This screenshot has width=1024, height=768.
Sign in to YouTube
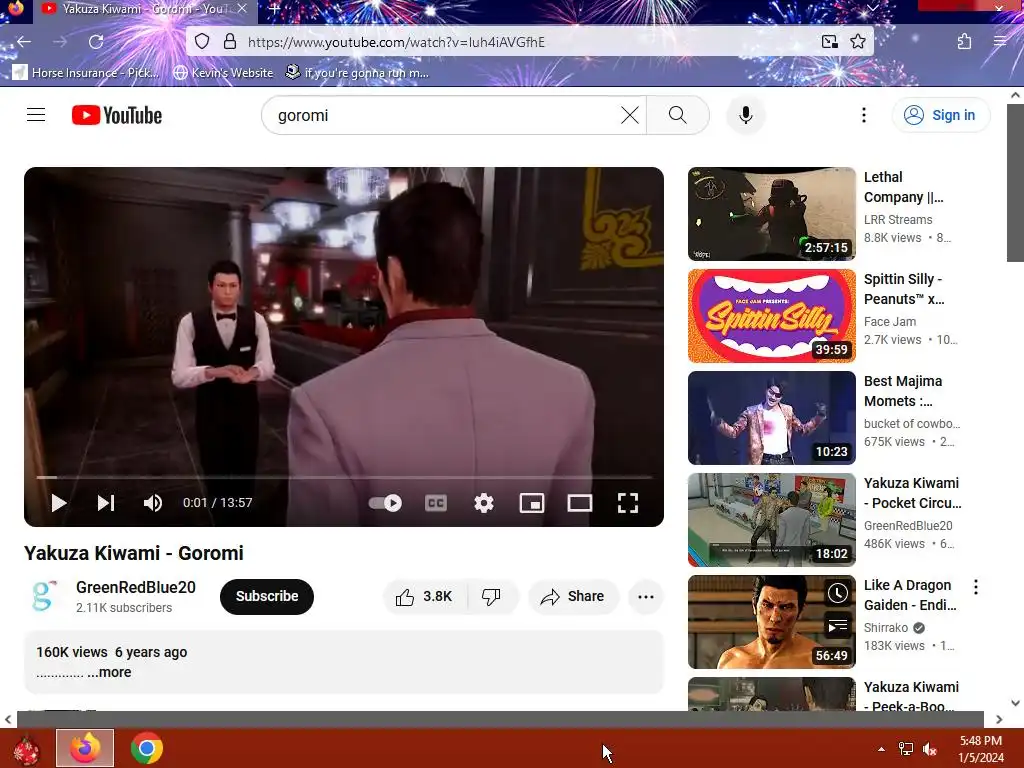[x=940, y=115]
